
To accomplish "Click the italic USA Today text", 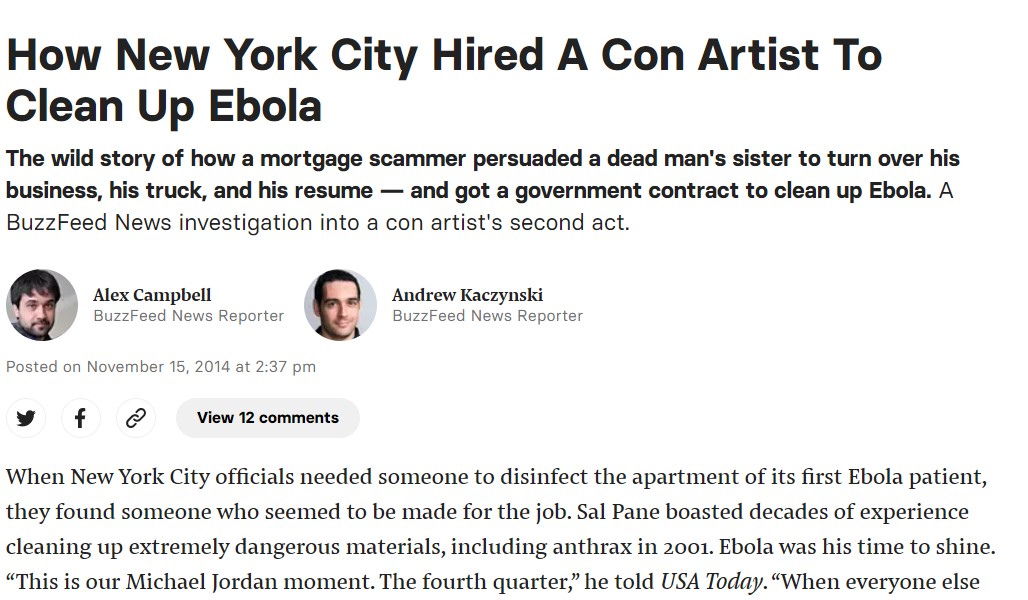I will (x=711, y=582).
